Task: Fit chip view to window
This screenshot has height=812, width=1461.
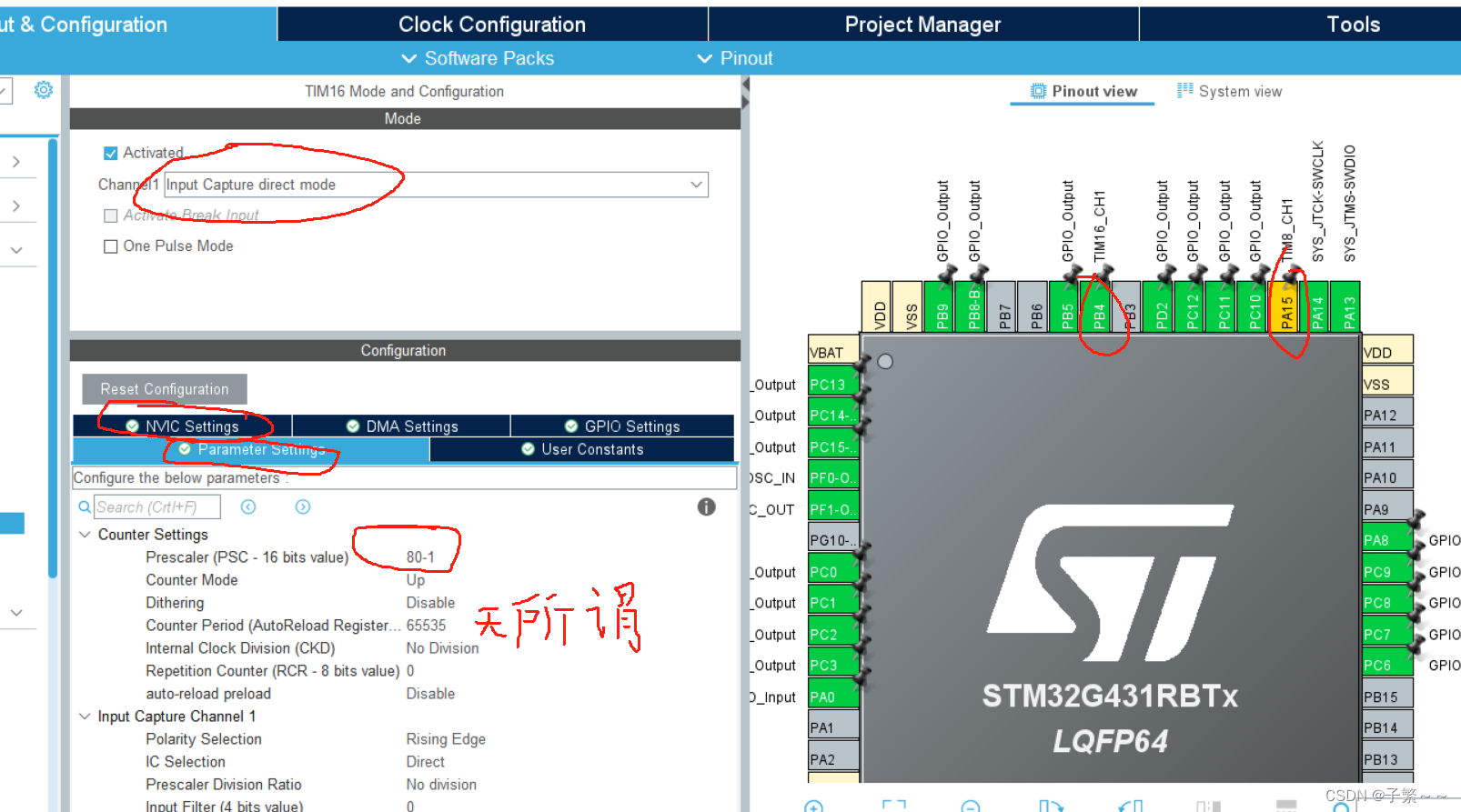Action: coord(894,806)
